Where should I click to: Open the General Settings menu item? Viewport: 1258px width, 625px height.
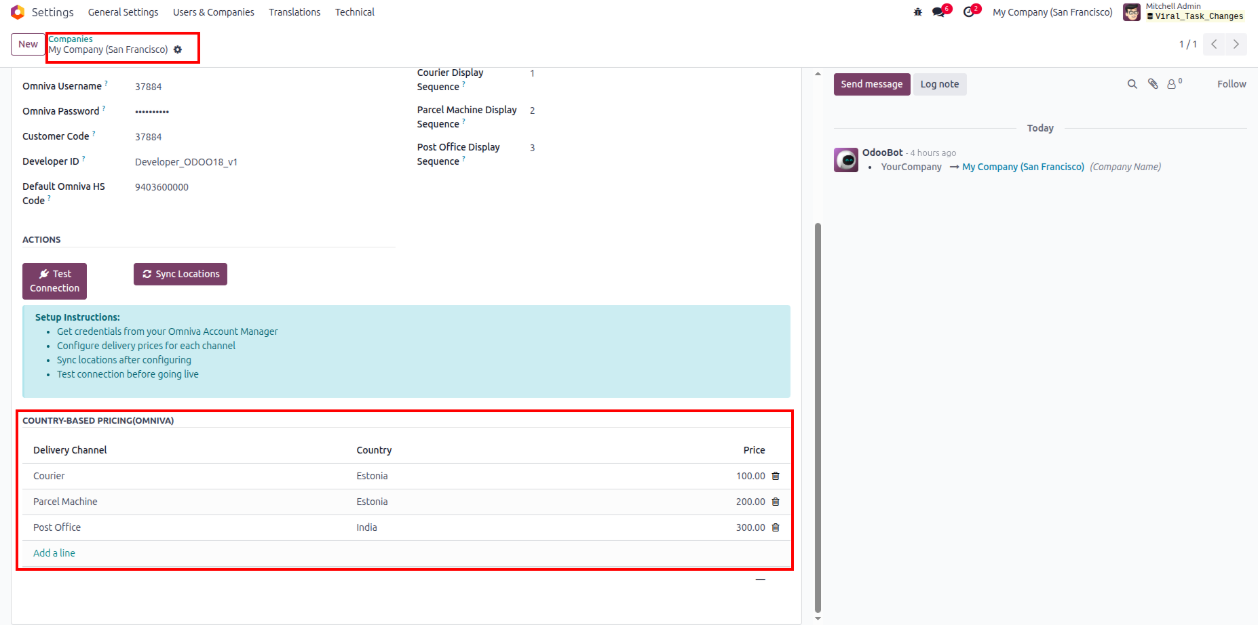click(x=123, y=12)
